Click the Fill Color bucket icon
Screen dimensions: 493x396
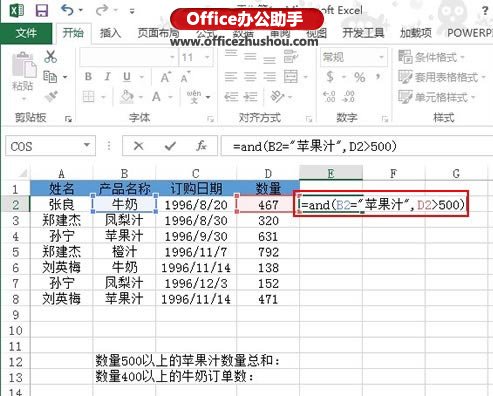(127, 97)
